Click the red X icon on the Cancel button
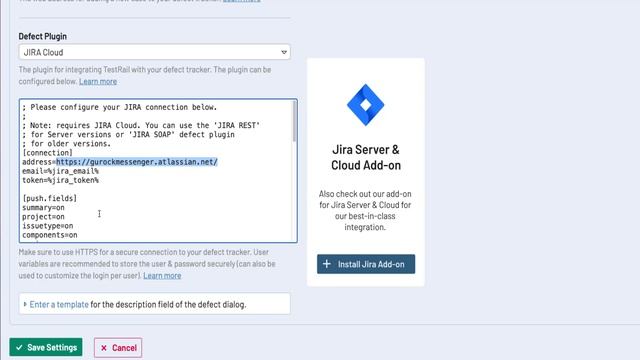Image resolution: width=640 pixels, height=360 pixels. 104,348
